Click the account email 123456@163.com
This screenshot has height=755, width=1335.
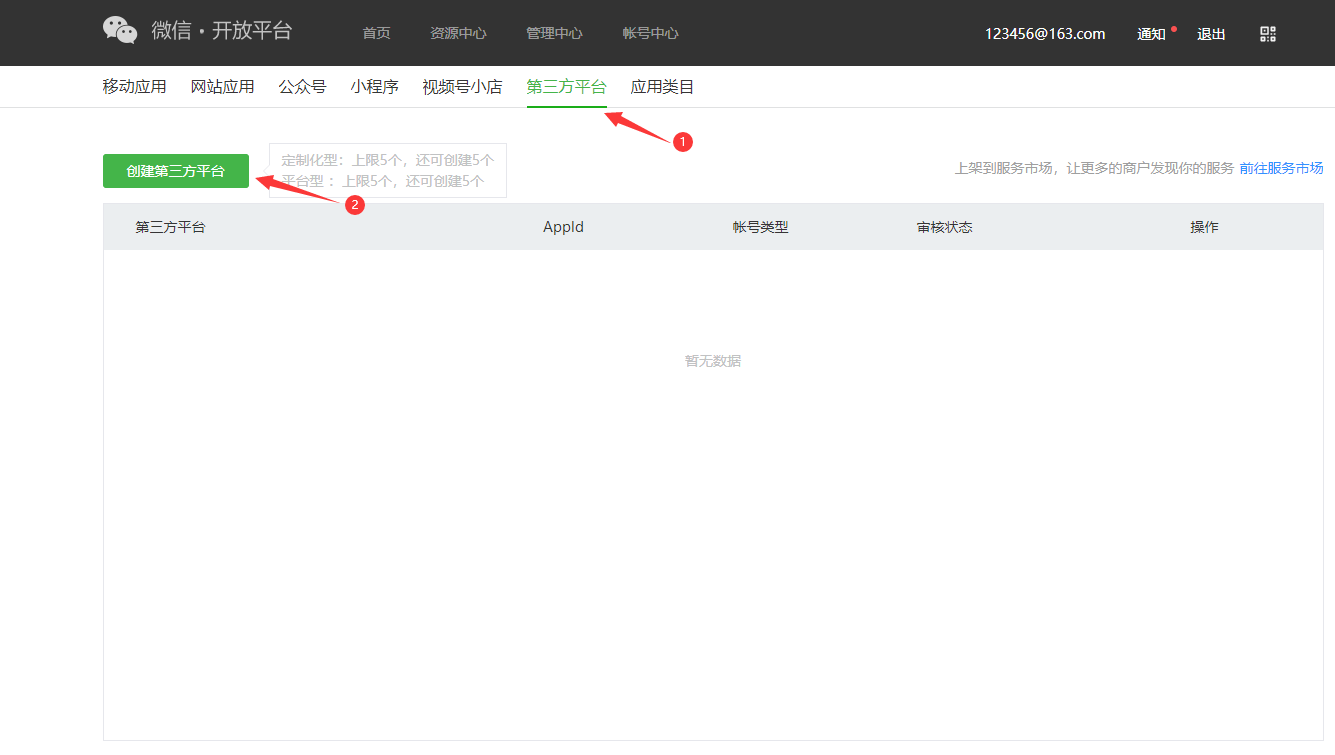coord(1045,34)
